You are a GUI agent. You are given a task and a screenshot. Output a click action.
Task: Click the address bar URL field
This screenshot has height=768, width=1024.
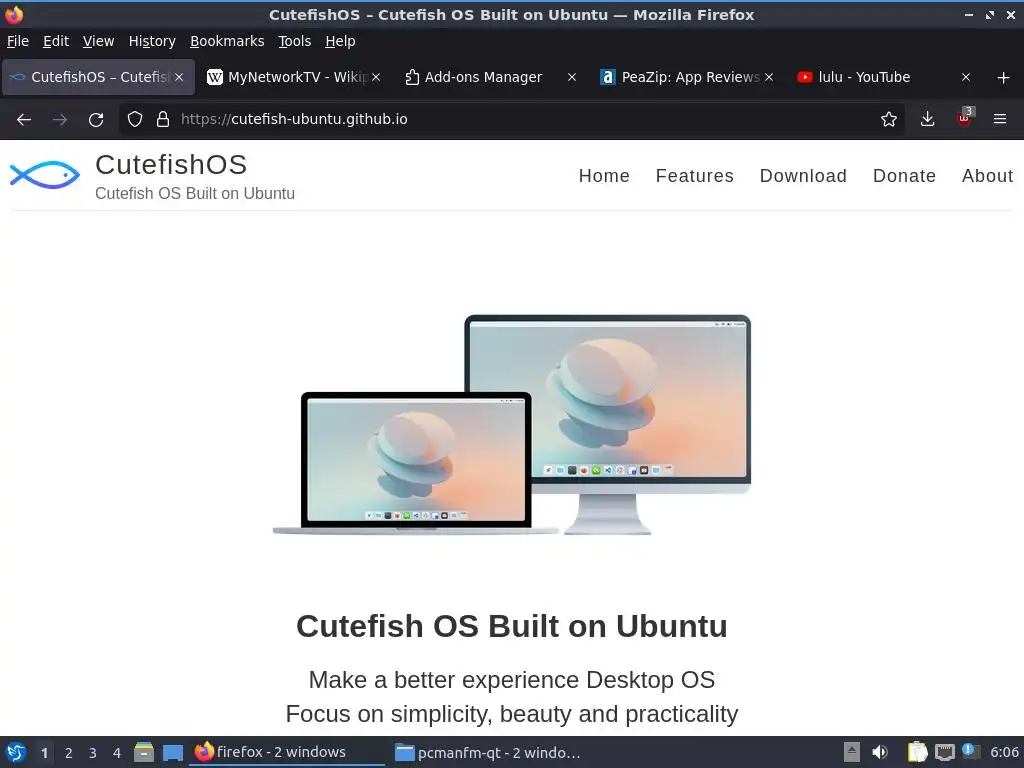pos(509,119)
